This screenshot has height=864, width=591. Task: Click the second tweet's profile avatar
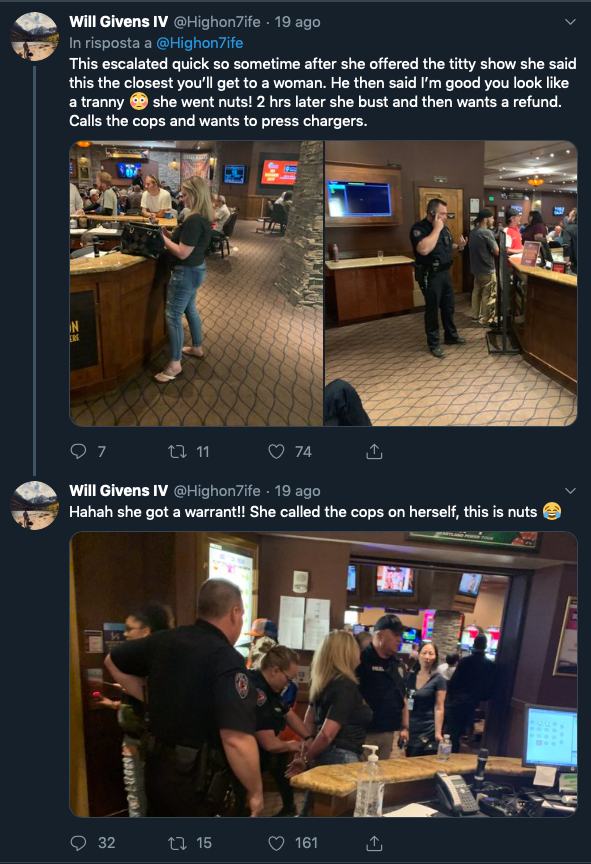click(x=35, y=505)
